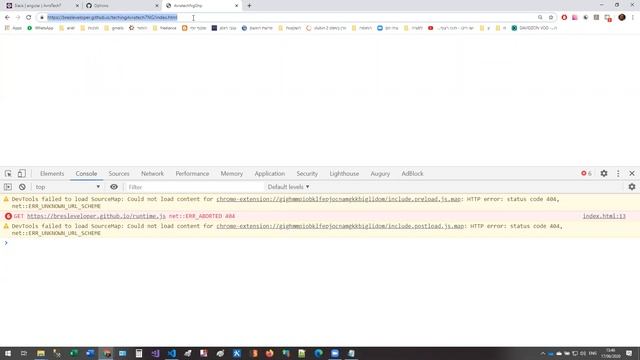Open the index.html:13 source link
640x360 pixels.
[604, 216]
